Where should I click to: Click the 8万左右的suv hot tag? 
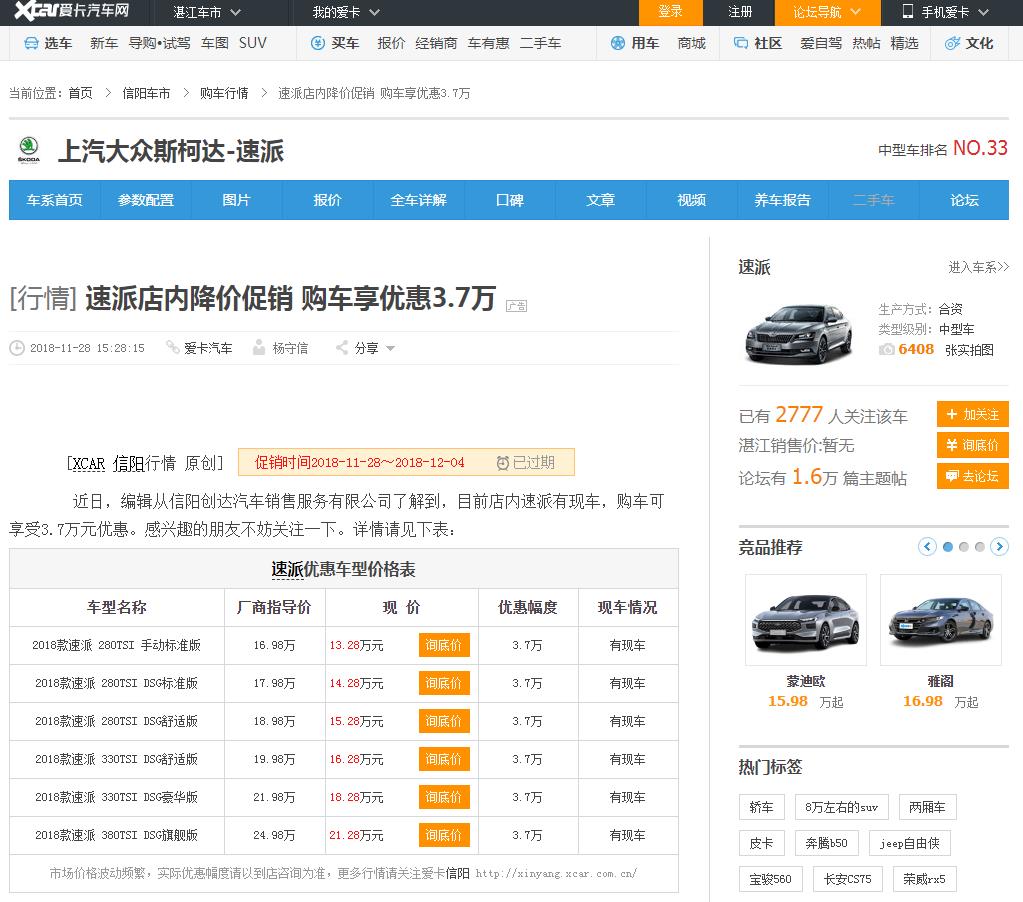[x=842, y=807]
